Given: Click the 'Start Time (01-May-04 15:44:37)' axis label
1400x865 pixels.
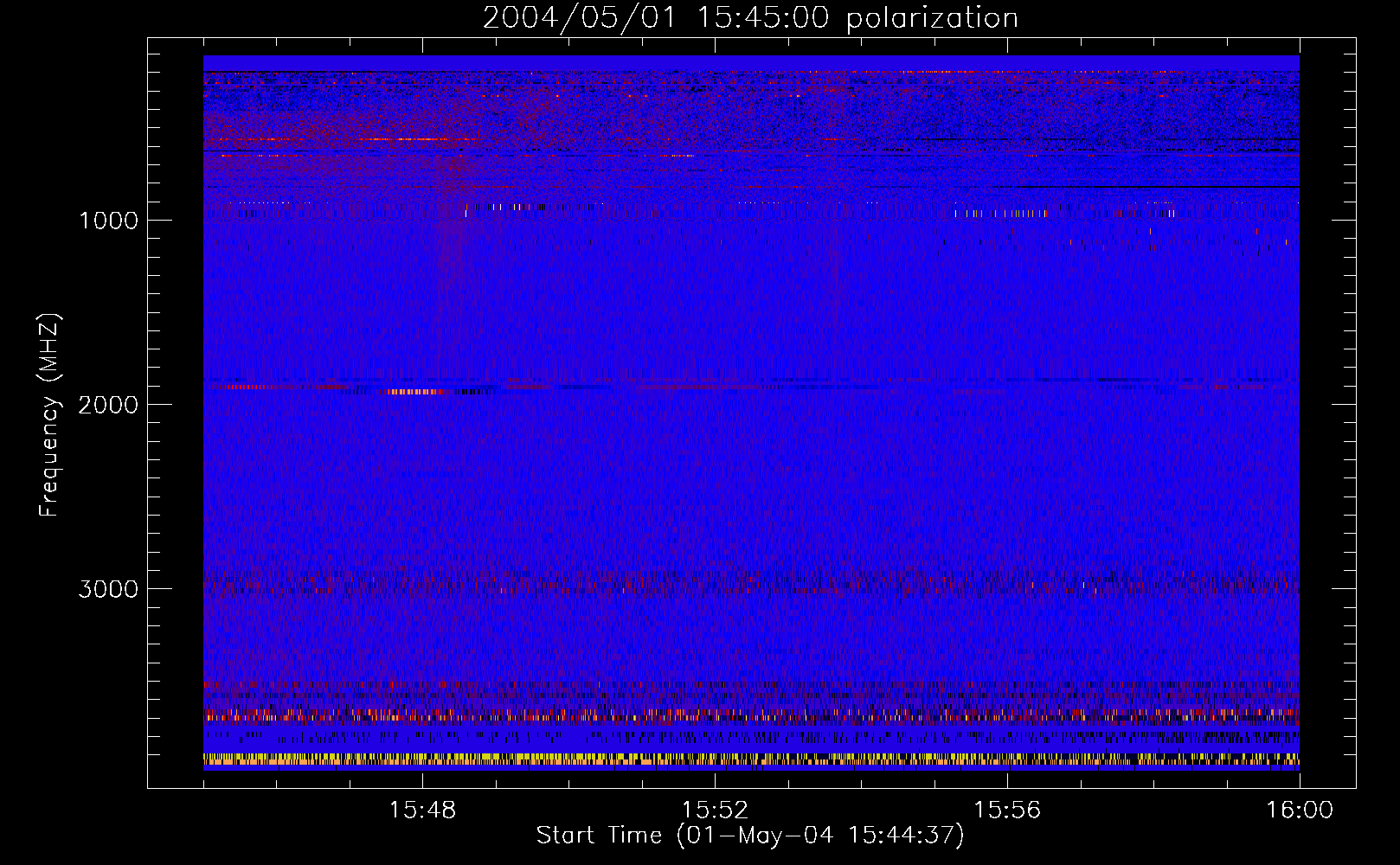Looking at the screenshot, I should [x=750, y=836].
